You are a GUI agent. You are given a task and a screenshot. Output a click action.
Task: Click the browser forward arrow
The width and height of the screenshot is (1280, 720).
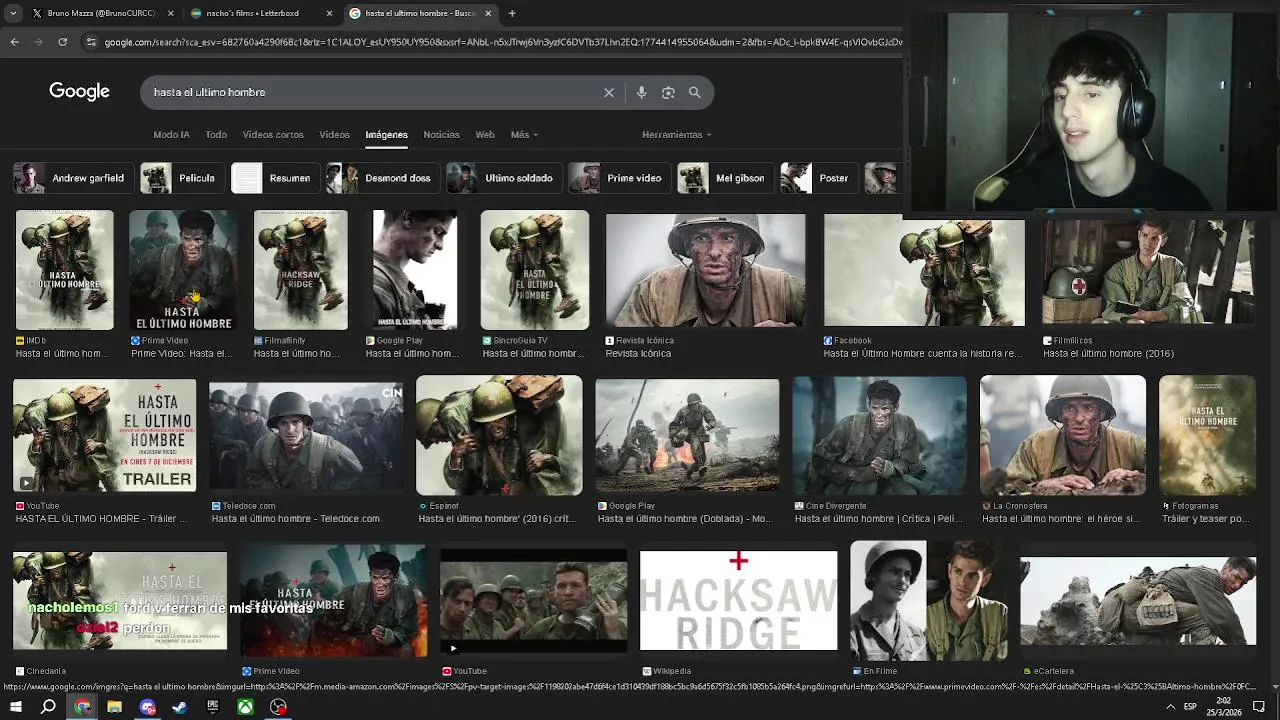tap(38, 42)
